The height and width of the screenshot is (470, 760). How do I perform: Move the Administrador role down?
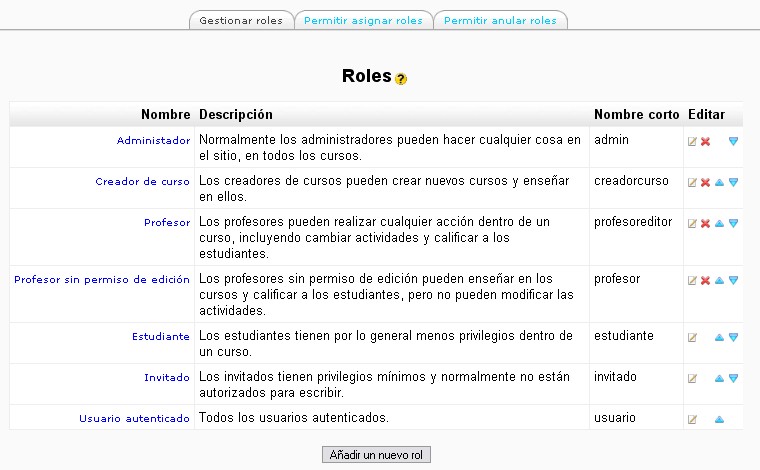point(733,142)
